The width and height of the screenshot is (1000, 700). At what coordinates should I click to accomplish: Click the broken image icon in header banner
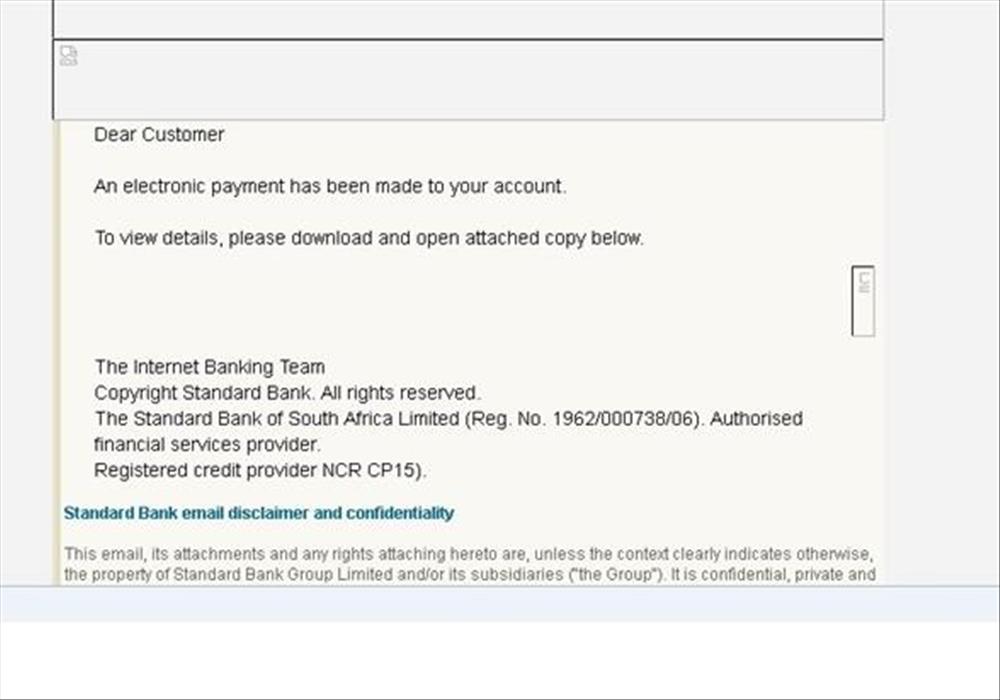click(x=69, y=55)
